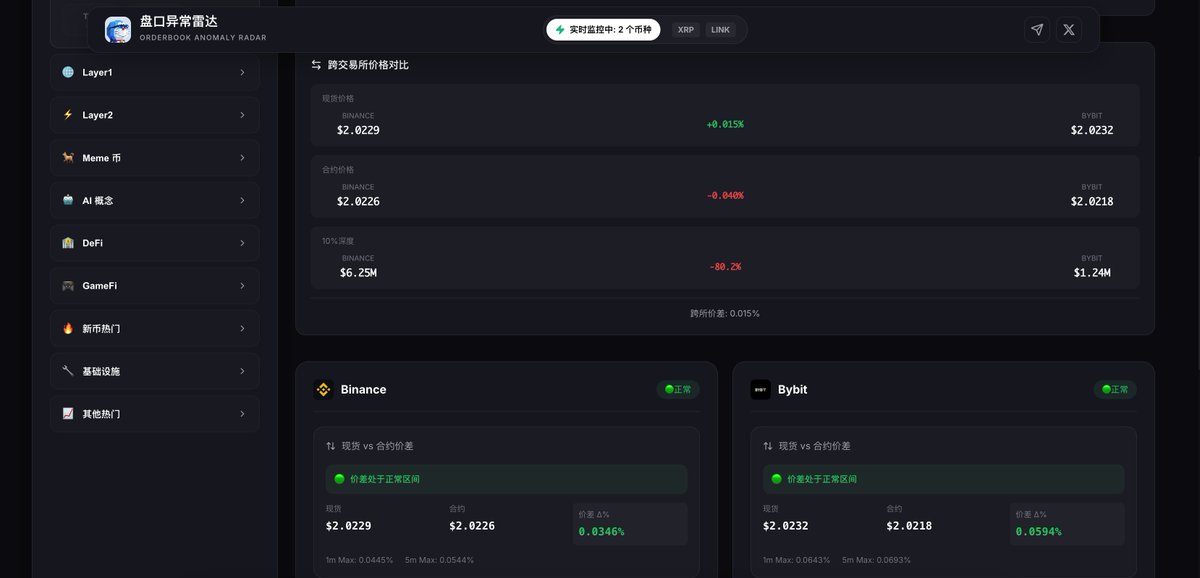The image size is (1200, 578).
Task: Click the -80.2% depth difference
Action: click(x=725, y=267)
